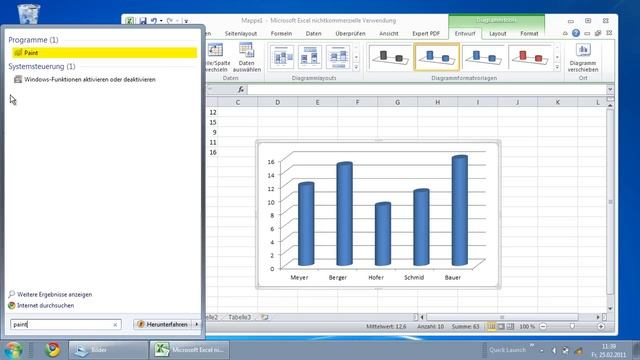The width and height of the screenshot is (640, 360).
Task: Open the Daten ribbon tab
Action: [313, 33]
